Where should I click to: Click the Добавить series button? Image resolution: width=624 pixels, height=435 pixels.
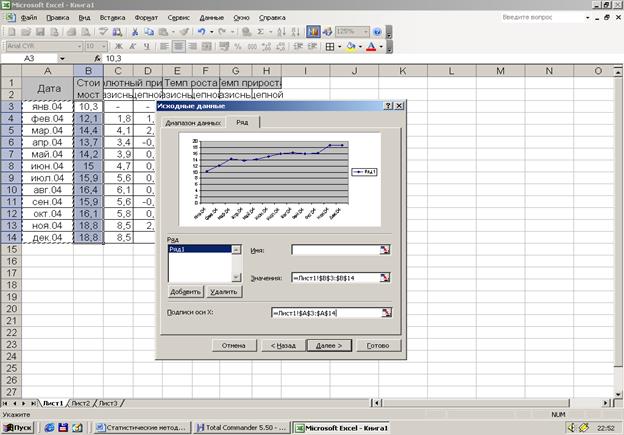[184, 291]
